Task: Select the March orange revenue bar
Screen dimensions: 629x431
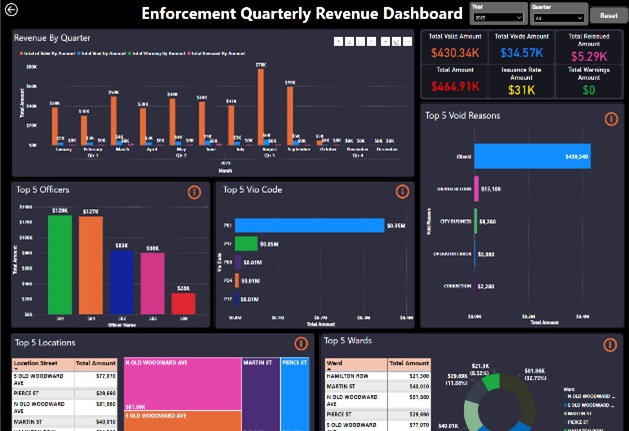Action: 114,121
